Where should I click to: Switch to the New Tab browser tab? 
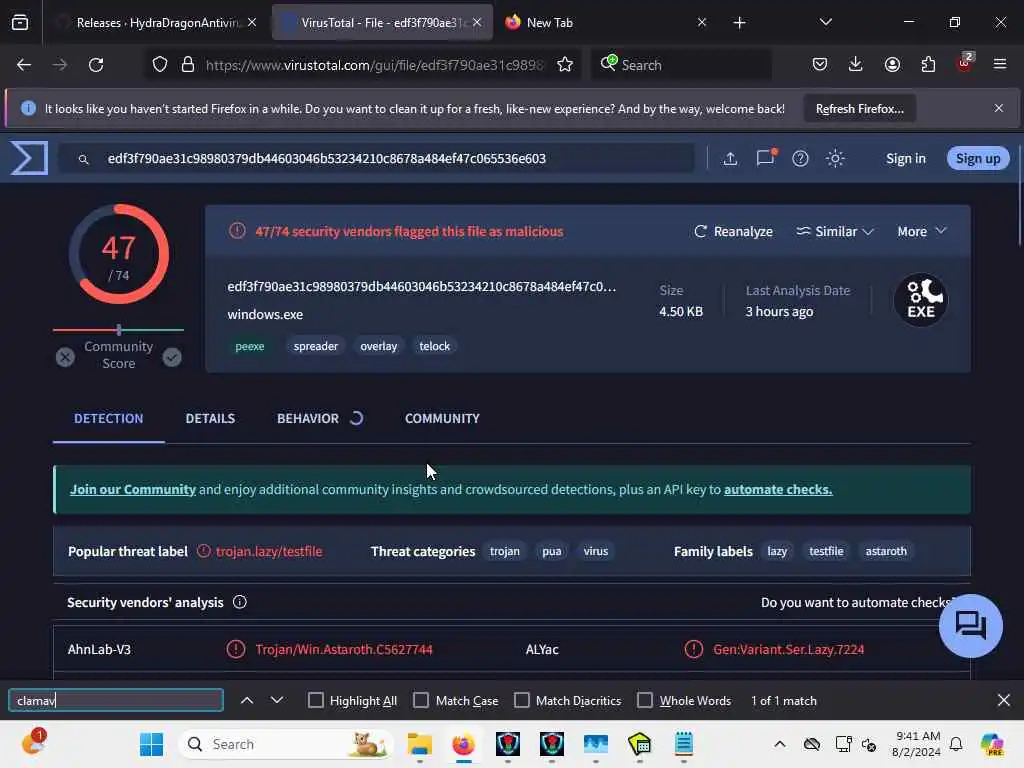(604, 23)
